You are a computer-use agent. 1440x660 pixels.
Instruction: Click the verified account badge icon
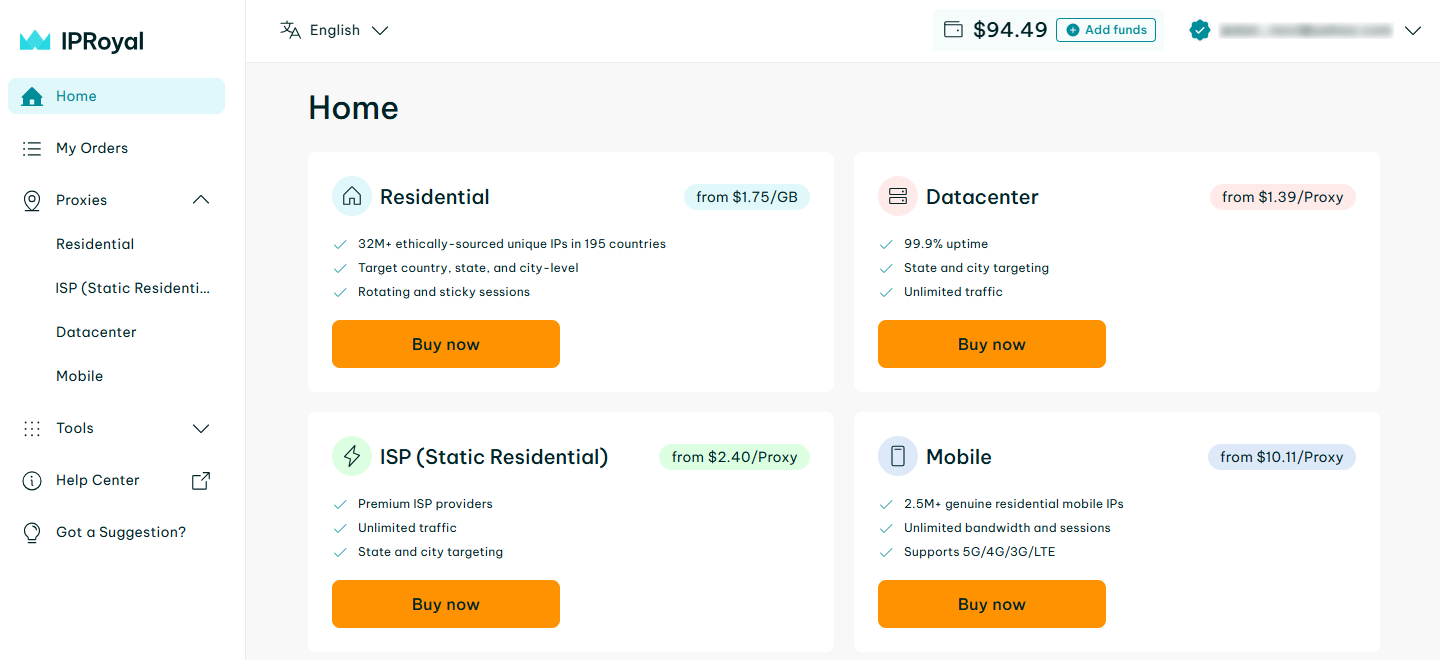click(1200, 31)
